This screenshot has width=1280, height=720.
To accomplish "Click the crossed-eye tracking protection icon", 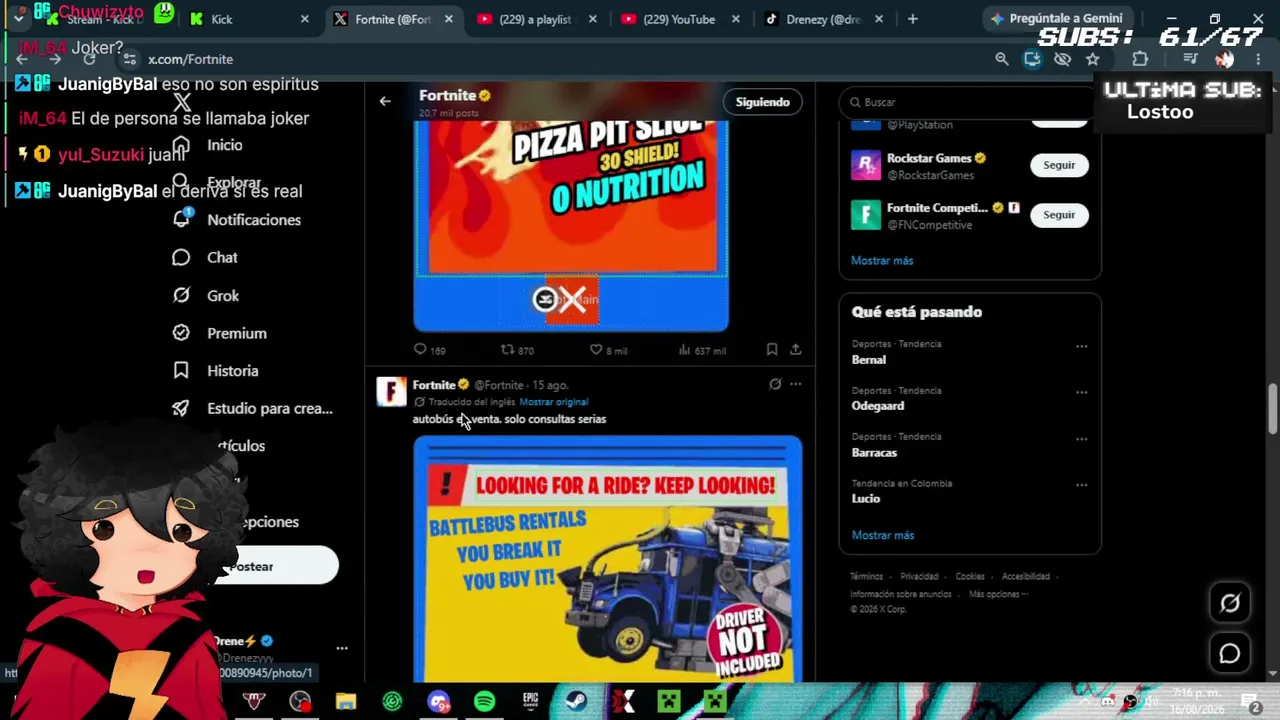I will pos(1062,59).
